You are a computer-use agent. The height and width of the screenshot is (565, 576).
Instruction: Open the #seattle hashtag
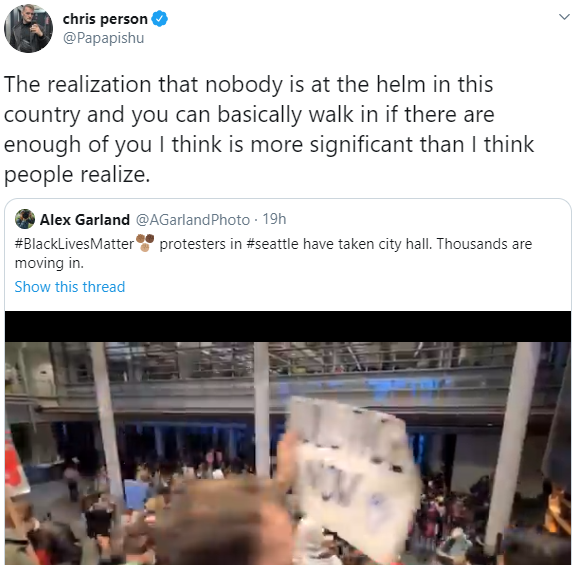coord(272,244)
